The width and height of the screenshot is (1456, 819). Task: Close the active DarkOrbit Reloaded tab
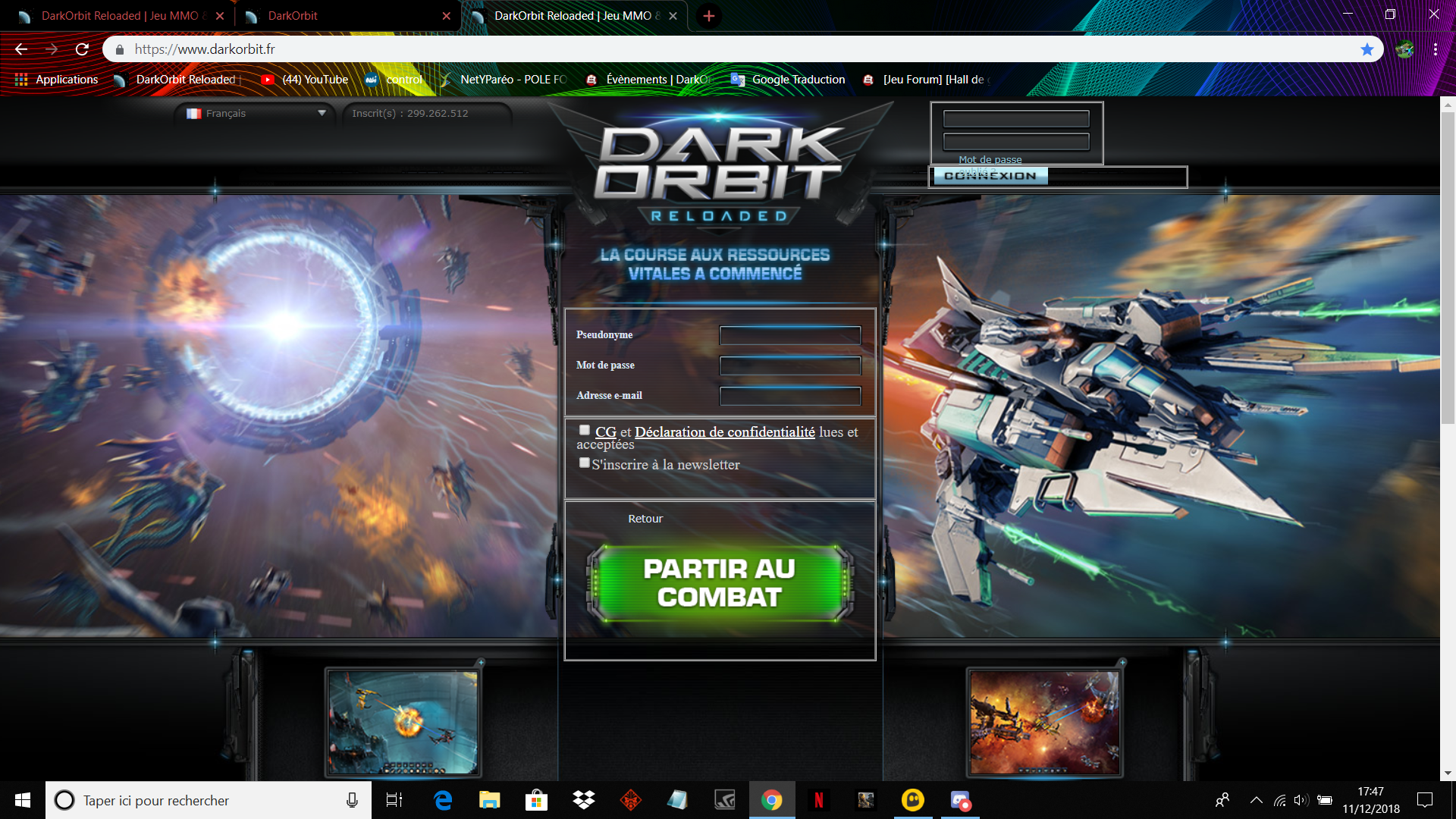pyautogui.click(x=673, y=16)
